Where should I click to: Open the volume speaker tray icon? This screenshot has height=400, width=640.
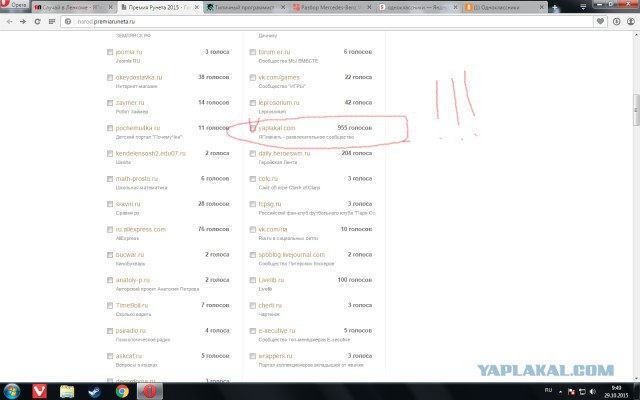point(593,392)
